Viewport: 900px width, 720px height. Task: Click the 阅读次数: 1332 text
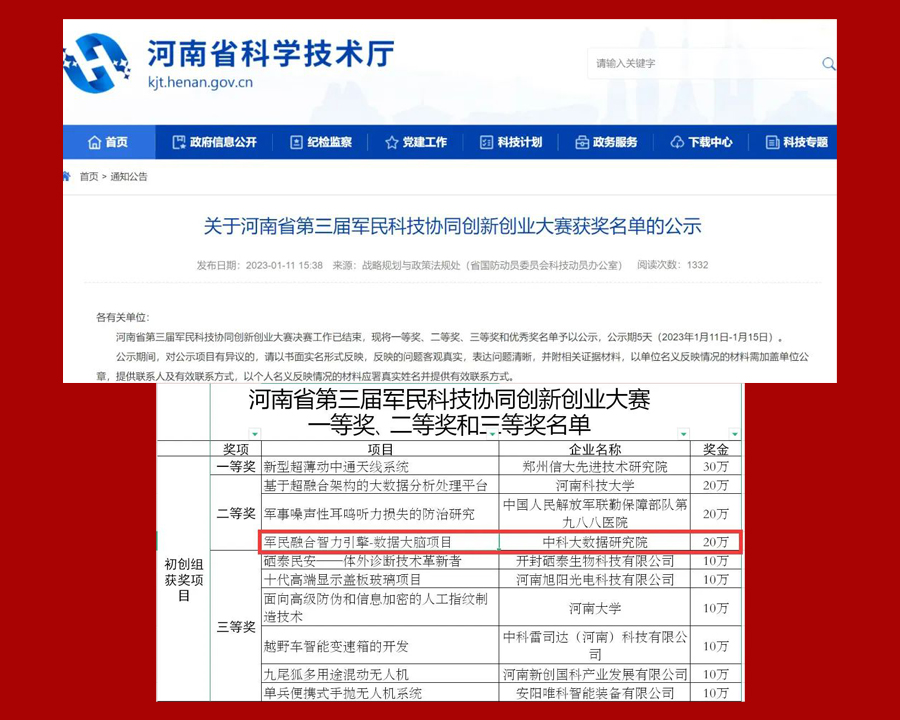[673, 265]
